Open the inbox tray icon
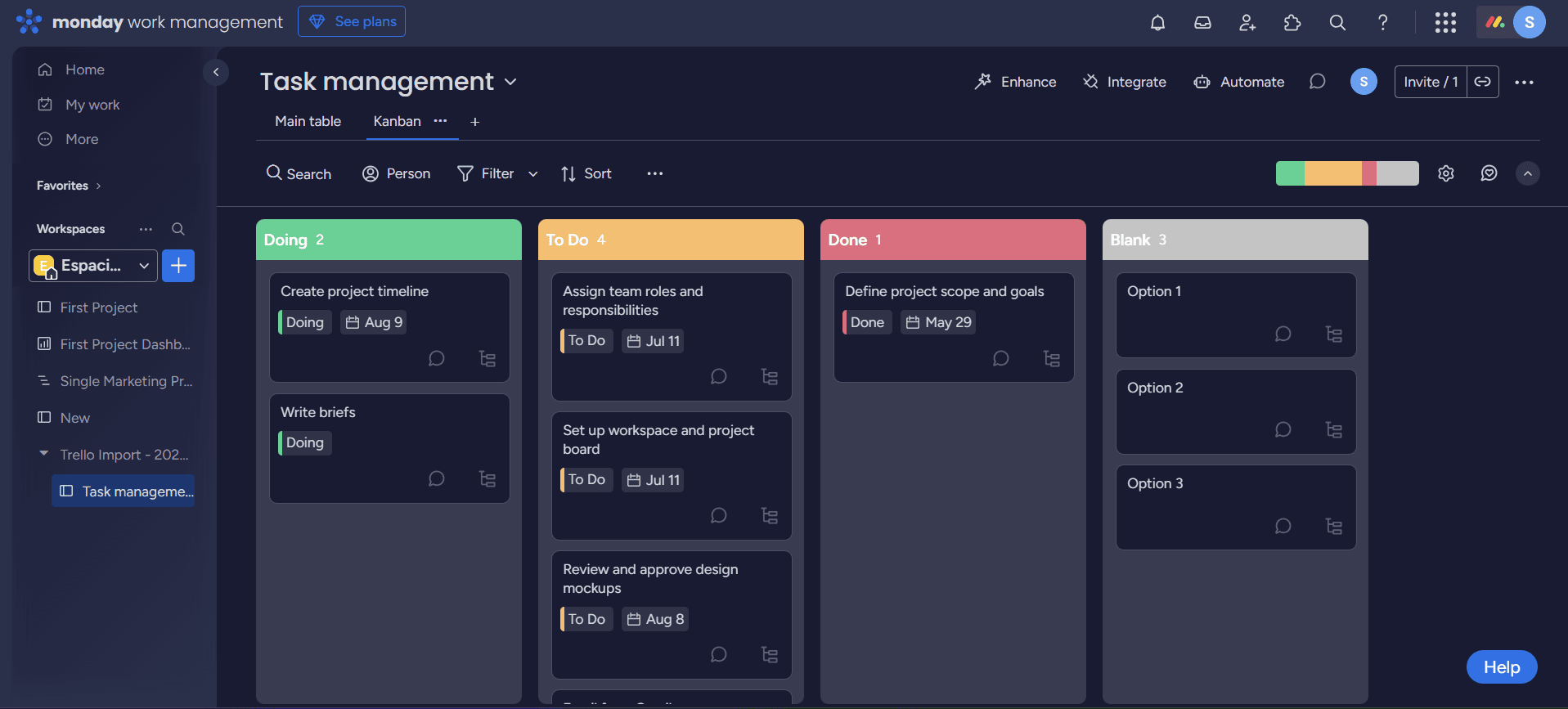This screenshot has height=709, width=1568. pyautogui.click(x=1202, y=23)
